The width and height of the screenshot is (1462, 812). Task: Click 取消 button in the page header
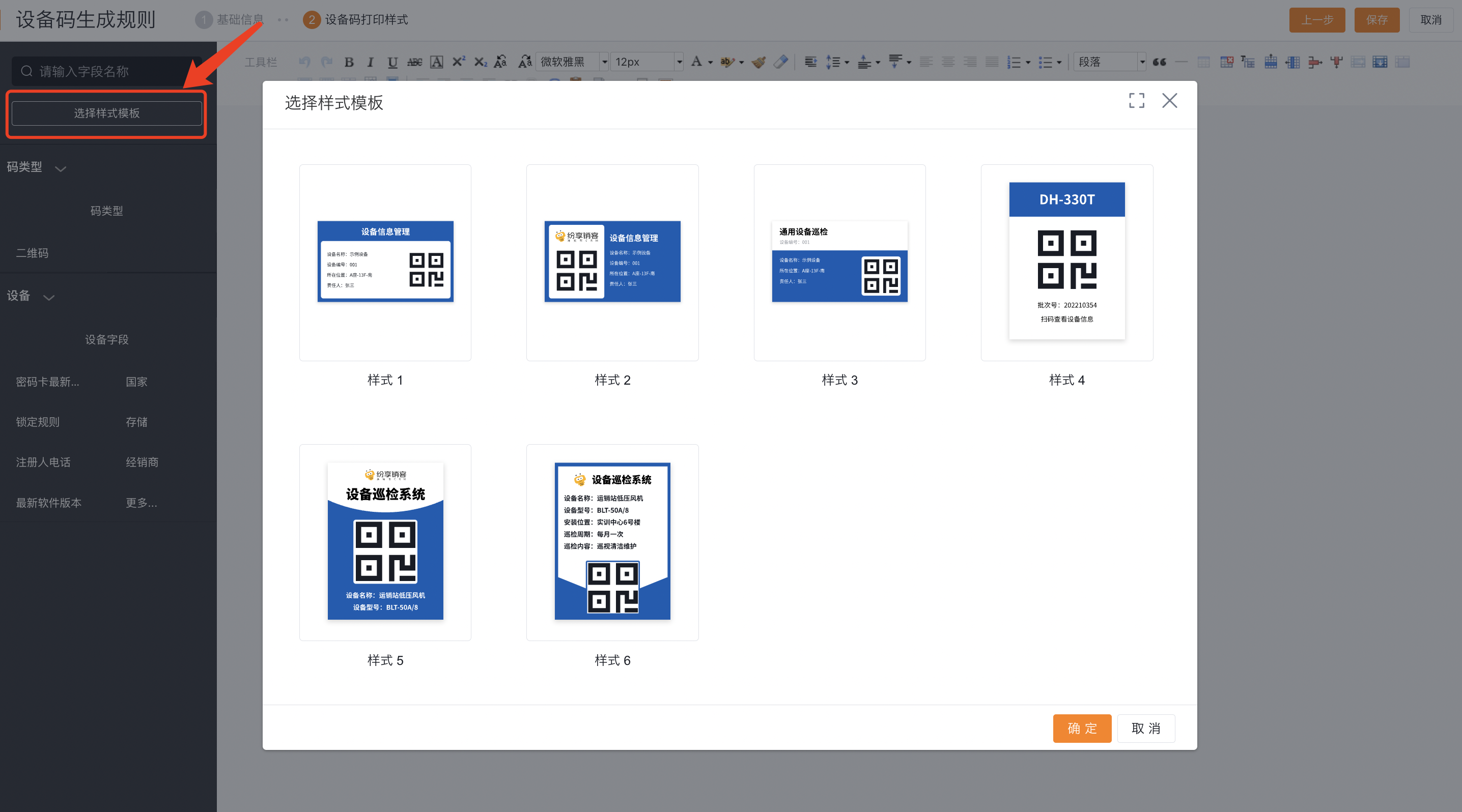1430,20
